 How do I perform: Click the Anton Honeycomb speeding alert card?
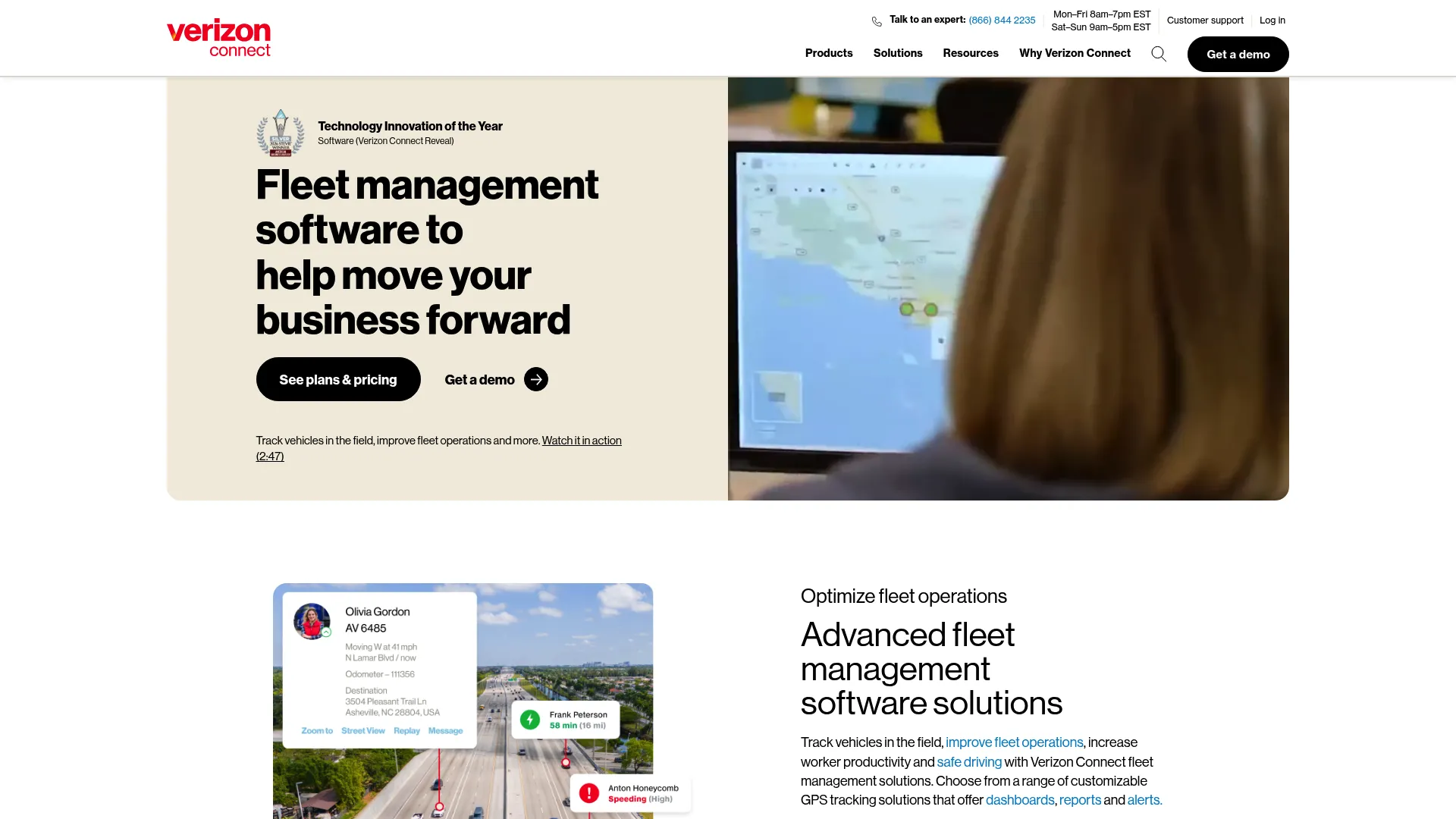631,793
